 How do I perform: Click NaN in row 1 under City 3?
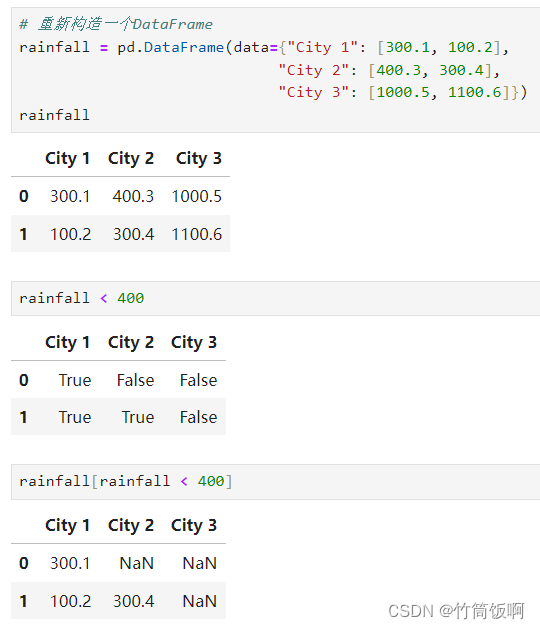click(x=200, y=601)
